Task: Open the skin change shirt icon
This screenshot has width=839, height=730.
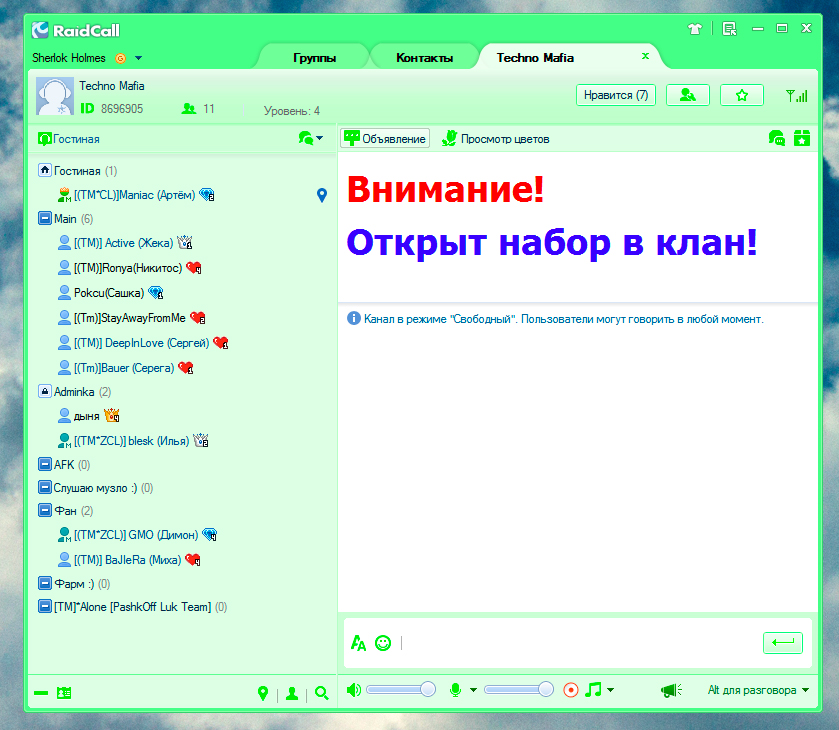Action: (x=695, y=29)
